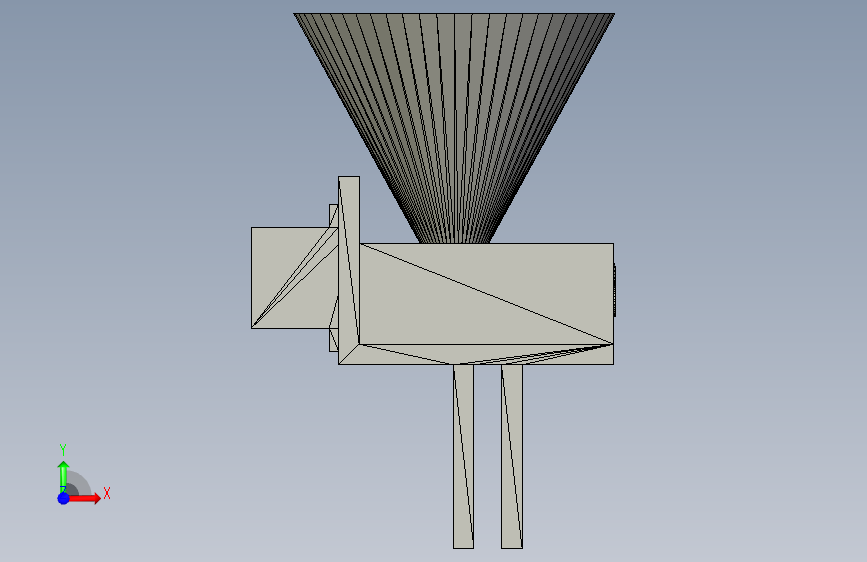Select the left support leg of the model

click(463, 456)
